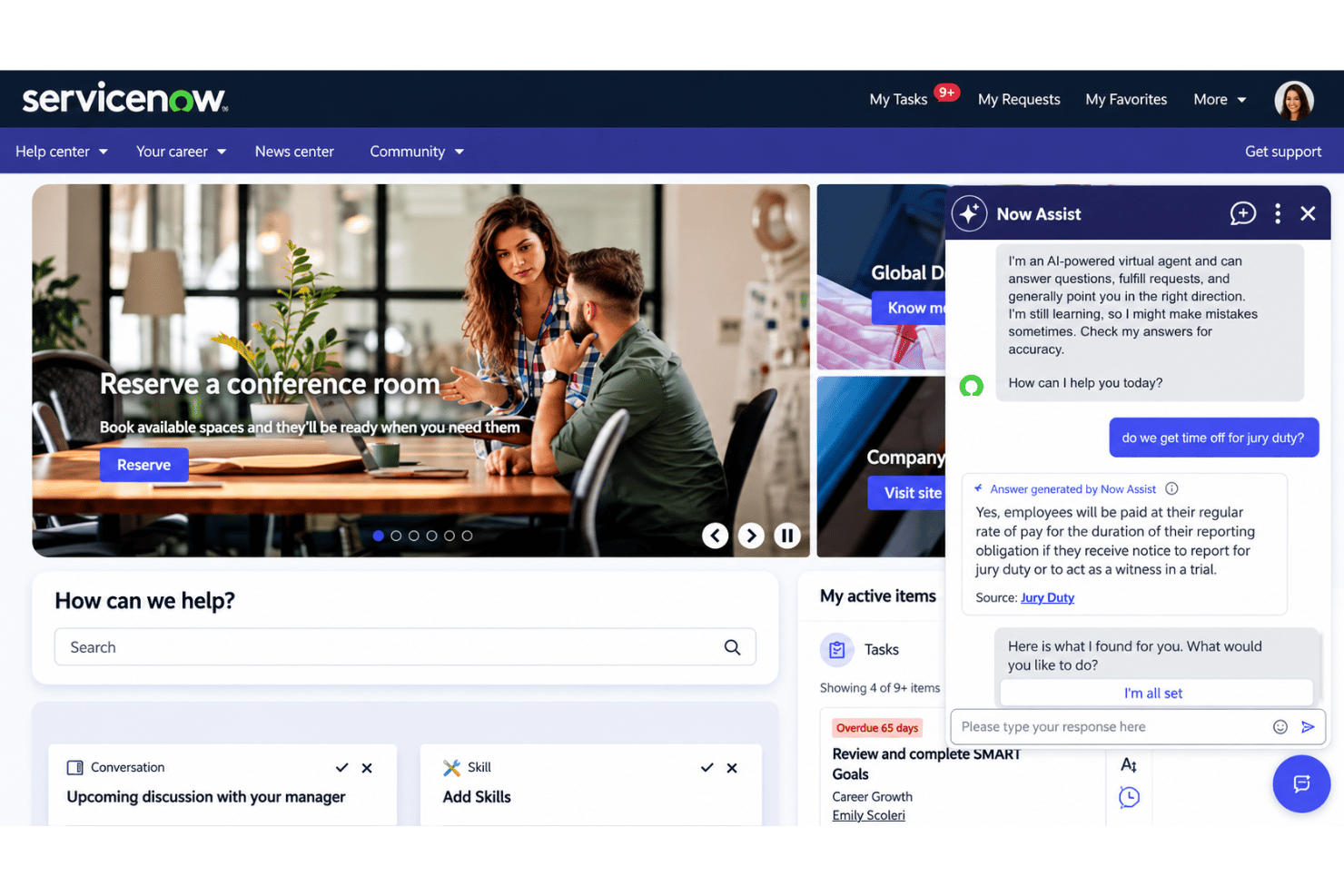Open the user profile avatar
The height and width of the screenshot is (896, 1344).
pos(1294,100)
